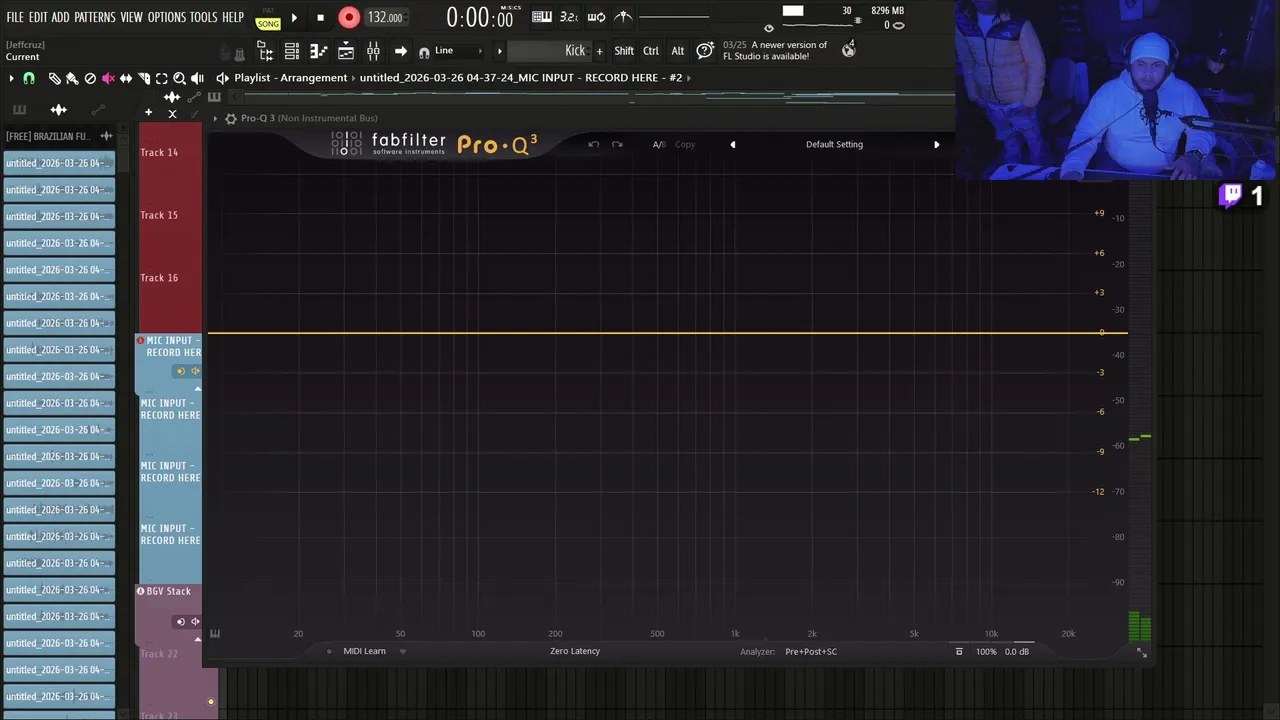This screenshot has width=1280, height=720.
Task: Toggle PAT/SONG playback mode
Action: [268, 19]
